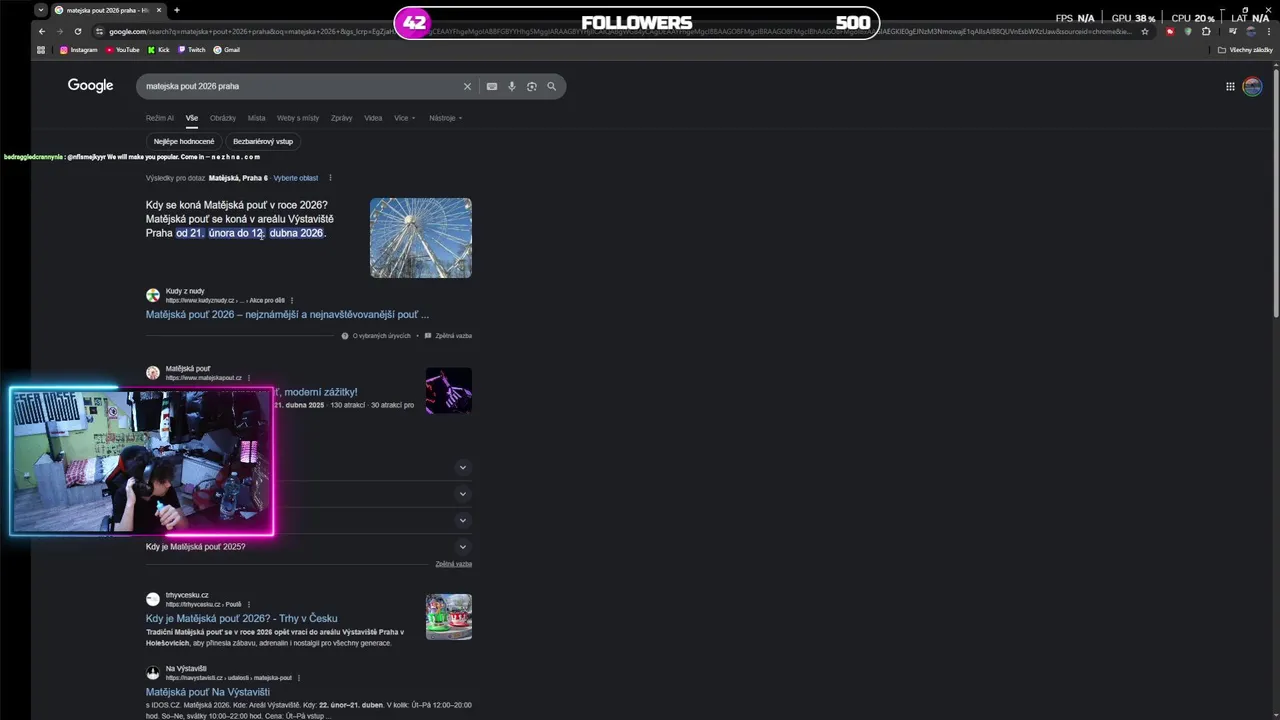The image size is (1280, 720).
Task: Open the YouTube bookmark
Action: 122,50
